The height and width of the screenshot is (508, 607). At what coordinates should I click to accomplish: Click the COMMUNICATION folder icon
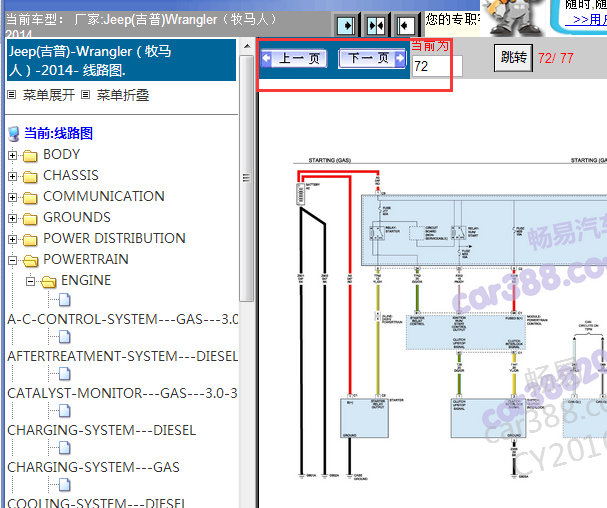(30, 197)
